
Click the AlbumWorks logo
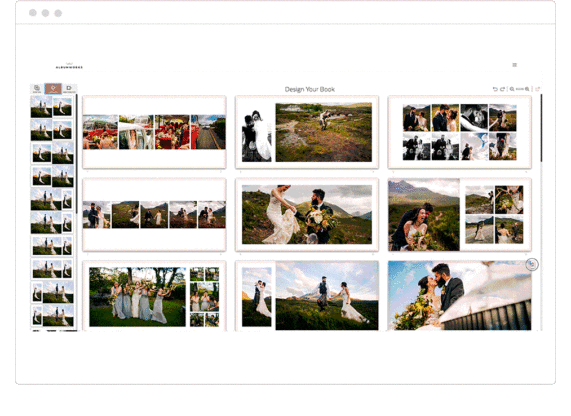(69, 66)
